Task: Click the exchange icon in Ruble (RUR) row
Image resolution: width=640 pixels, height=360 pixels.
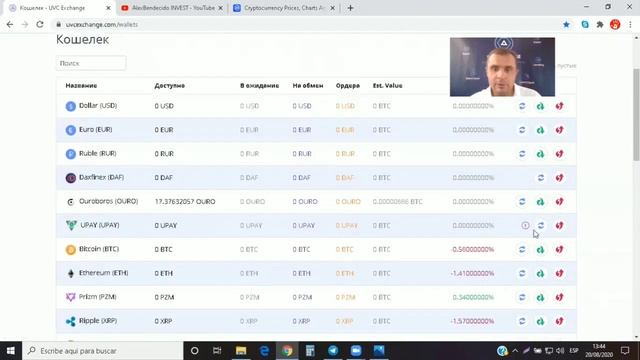Action: (522, 154)
